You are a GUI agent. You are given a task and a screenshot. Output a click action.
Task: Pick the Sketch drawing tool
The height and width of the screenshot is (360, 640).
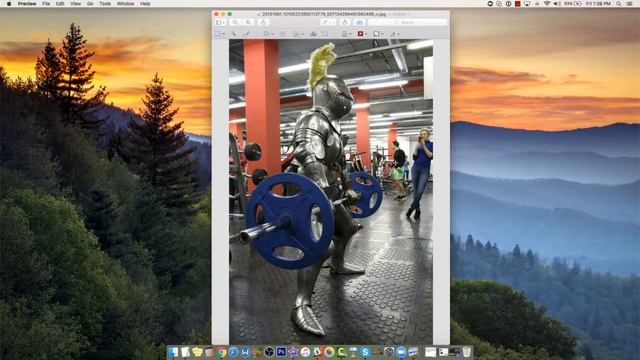pyautogui.click(x=247, y=34)
